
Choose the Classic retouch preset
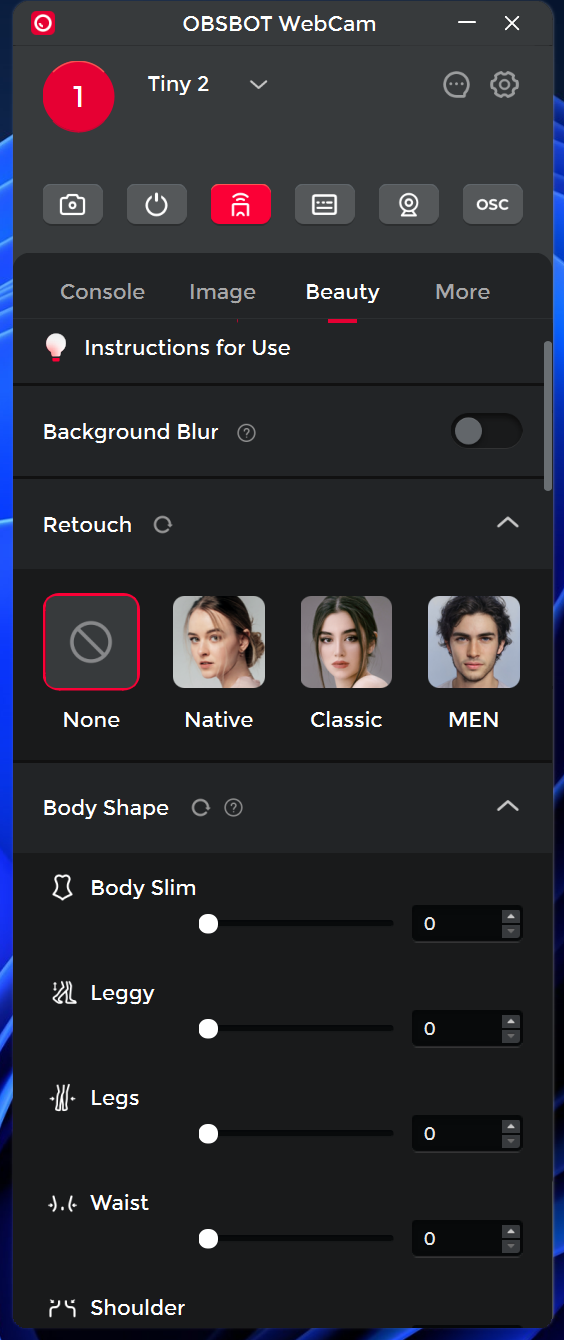pyautogui.click(x=346, y=642)
